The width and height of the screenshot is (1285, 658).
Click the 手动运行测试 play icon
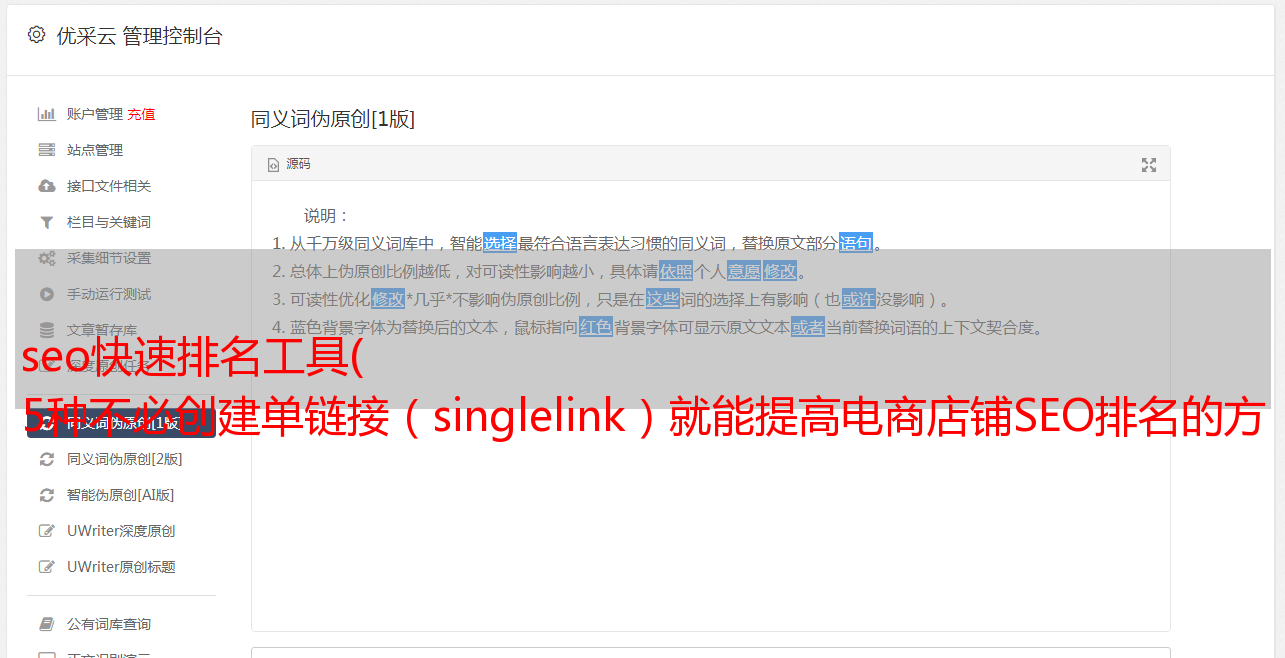tap(46, 294)
